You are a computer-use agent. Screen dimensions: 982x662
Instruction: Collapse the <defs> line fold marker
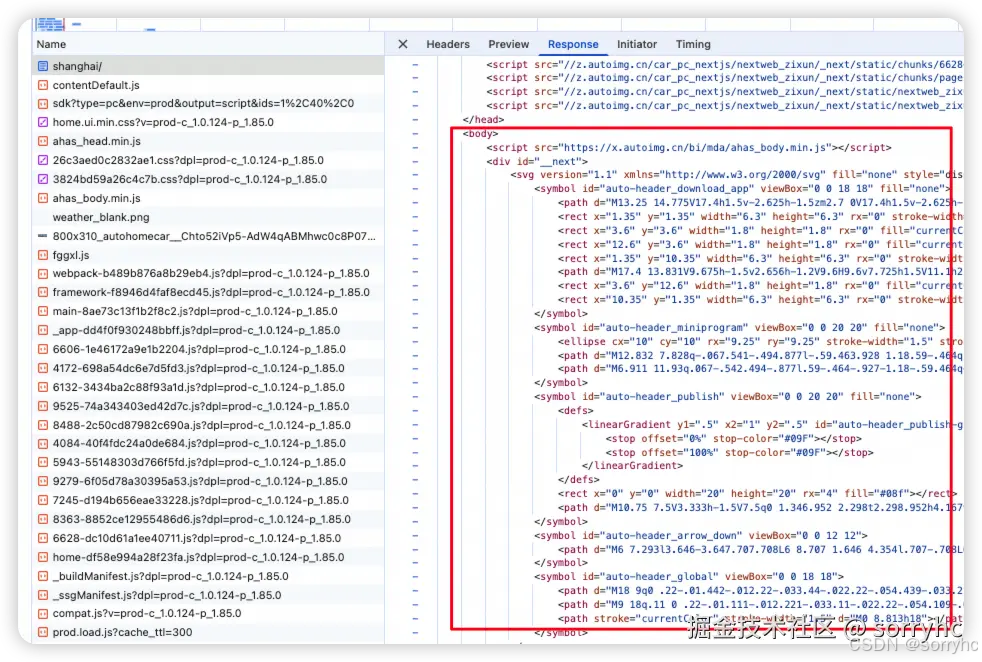click(415, 411)
